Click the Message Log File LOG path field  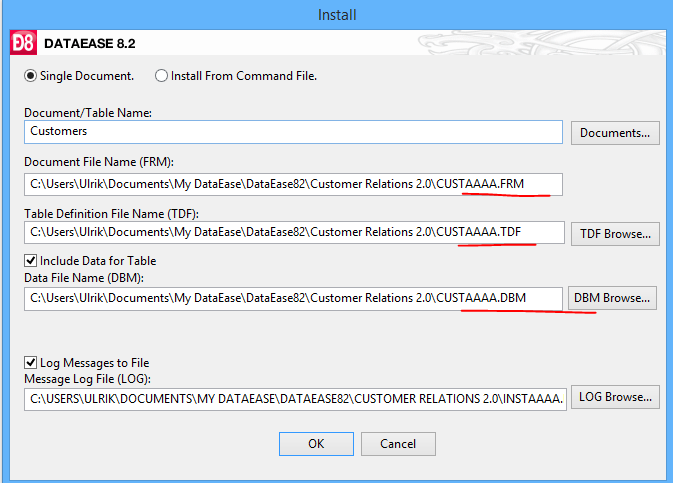(295, 399)
